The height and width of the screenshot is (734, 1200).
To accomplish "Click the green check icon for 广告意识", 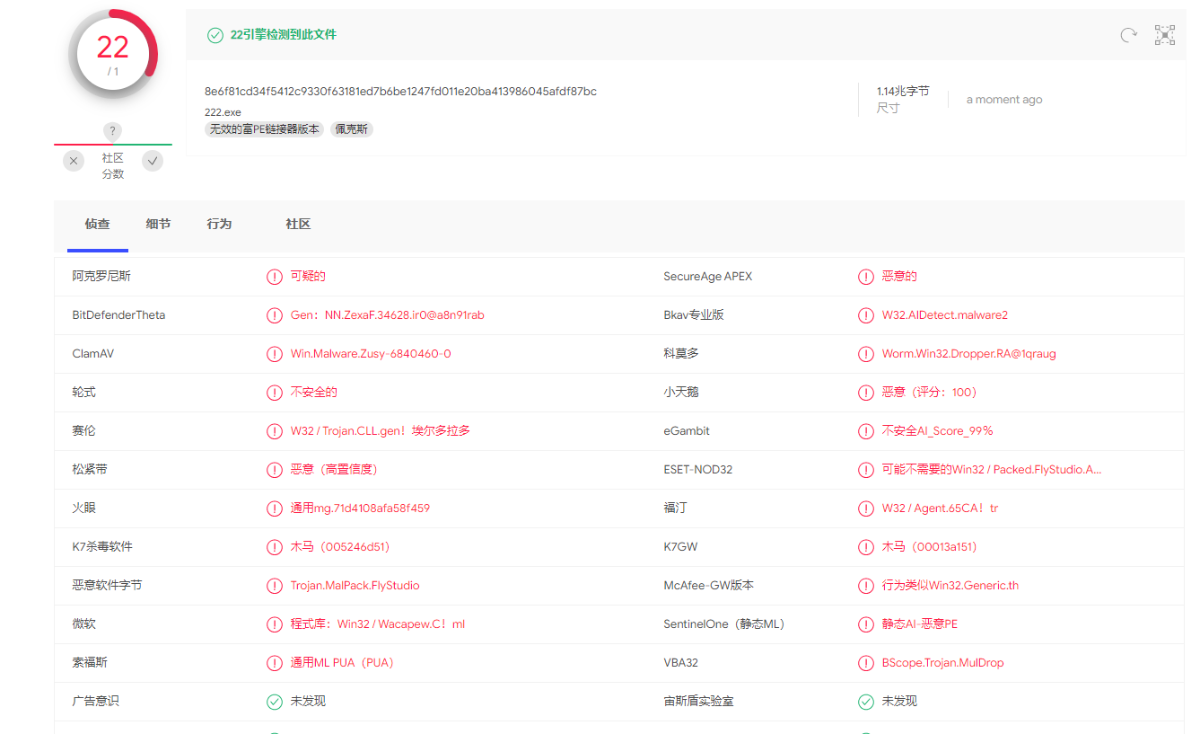I will [x=274, y=702].
